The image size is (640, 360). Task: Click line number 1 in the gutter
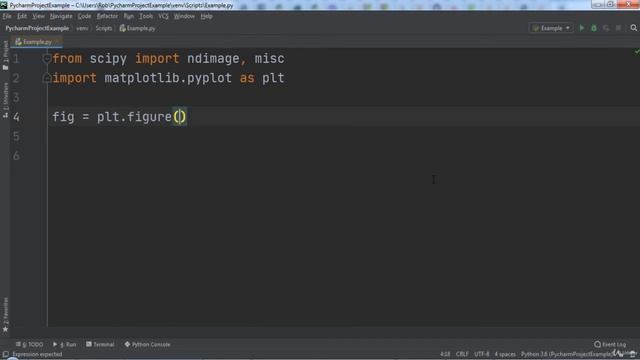pos(16,59)
